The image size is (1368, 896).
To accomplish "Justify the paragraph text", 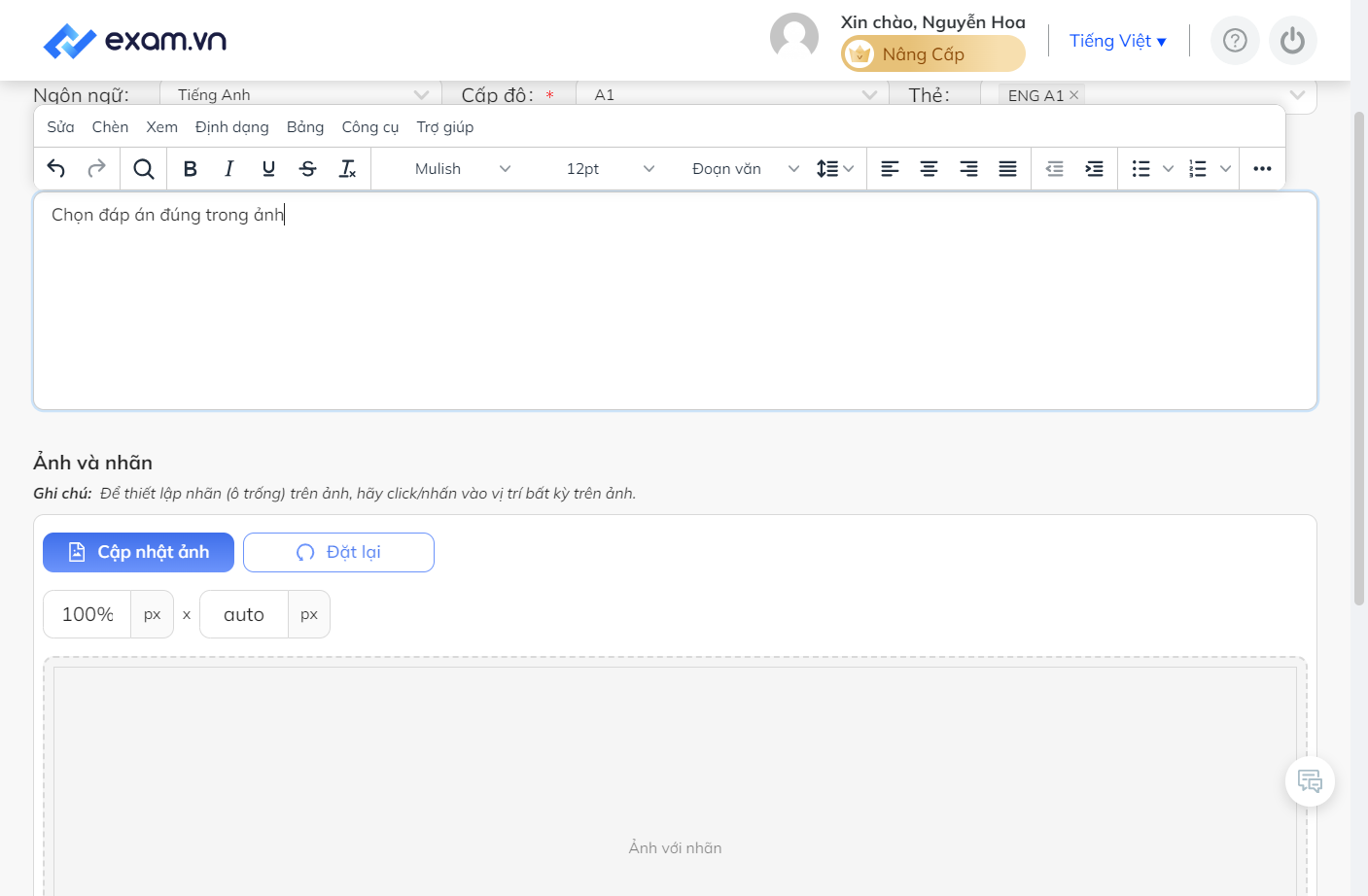I will click(x=1008, y=169).
